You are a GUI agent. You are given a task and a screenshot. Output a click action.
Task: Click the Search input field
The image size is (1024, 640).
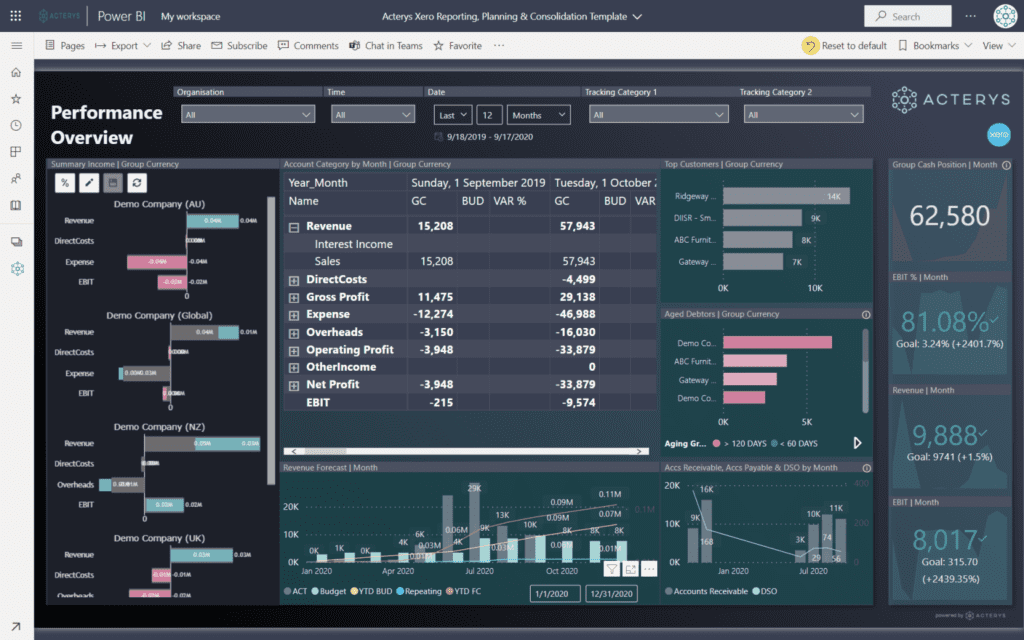(x=908, y=16)
